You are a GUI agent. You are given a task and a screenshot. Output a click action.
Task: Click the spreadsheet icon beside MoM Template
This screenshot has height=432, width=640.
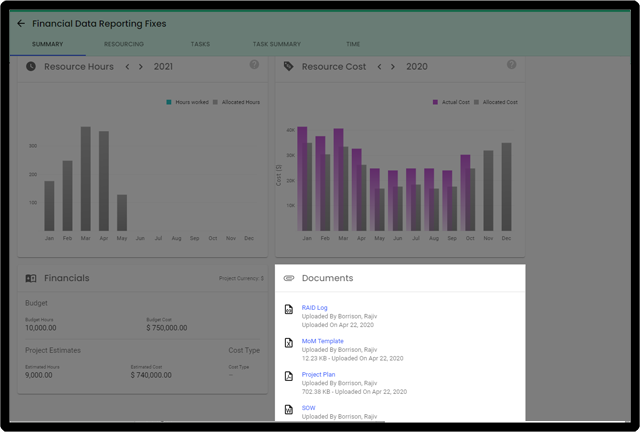tap(289, 343)
